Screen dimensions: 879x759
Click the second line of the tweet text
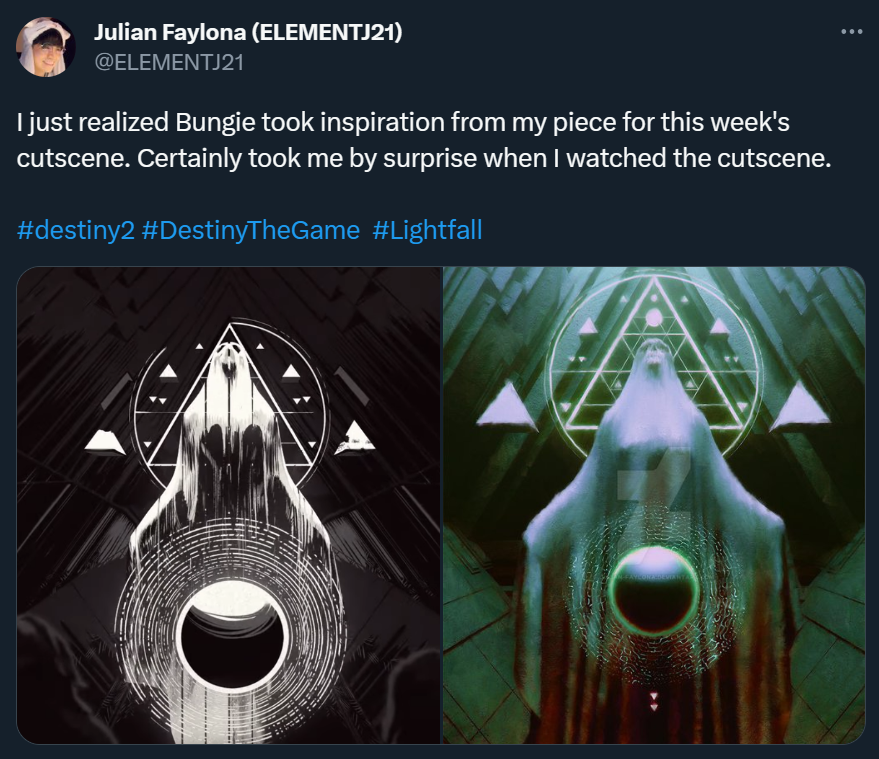tap(423, 159)
